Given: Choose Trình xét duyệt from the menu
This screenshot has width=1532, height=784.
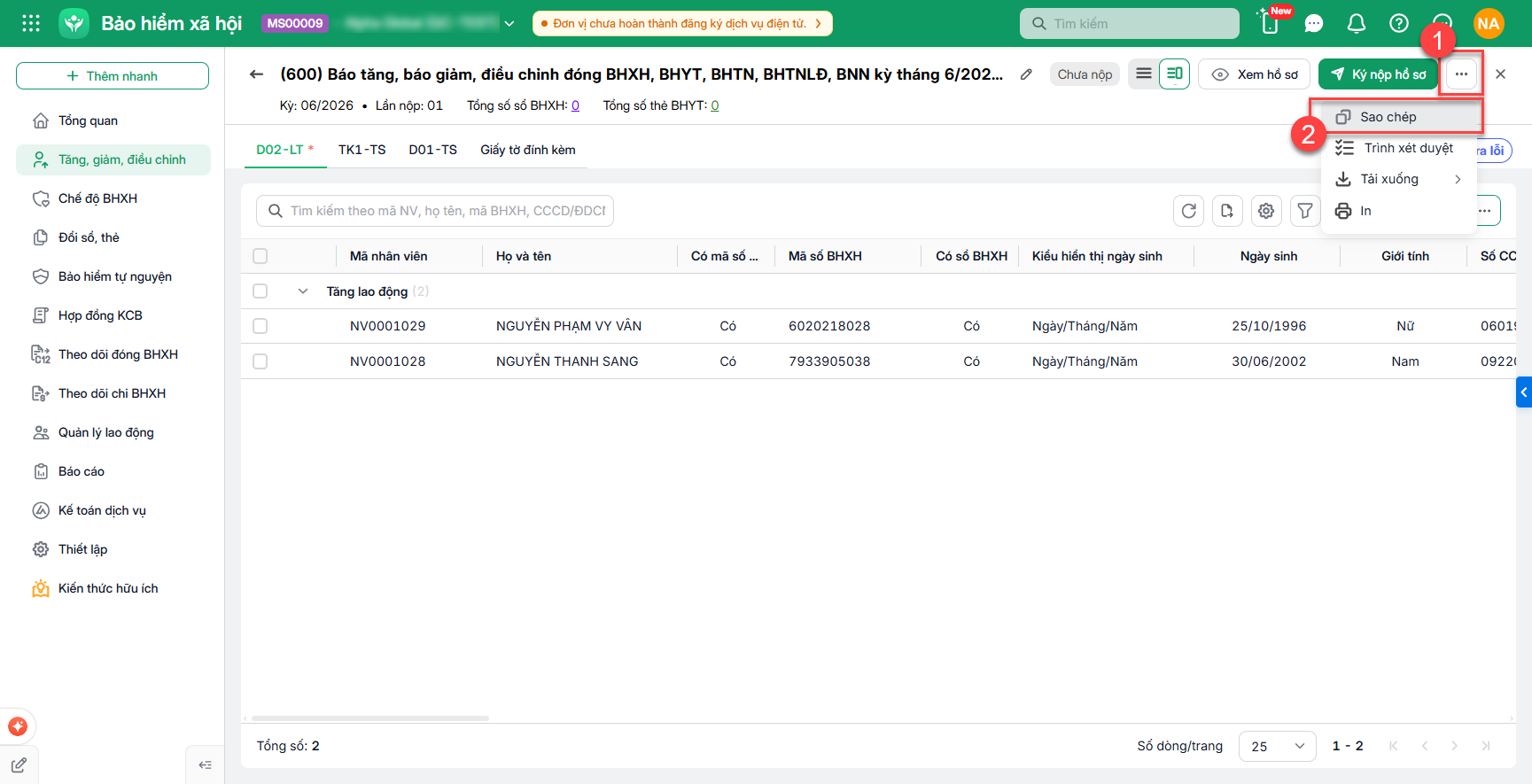Looking at the screenshot, I should click(1398, 148).
